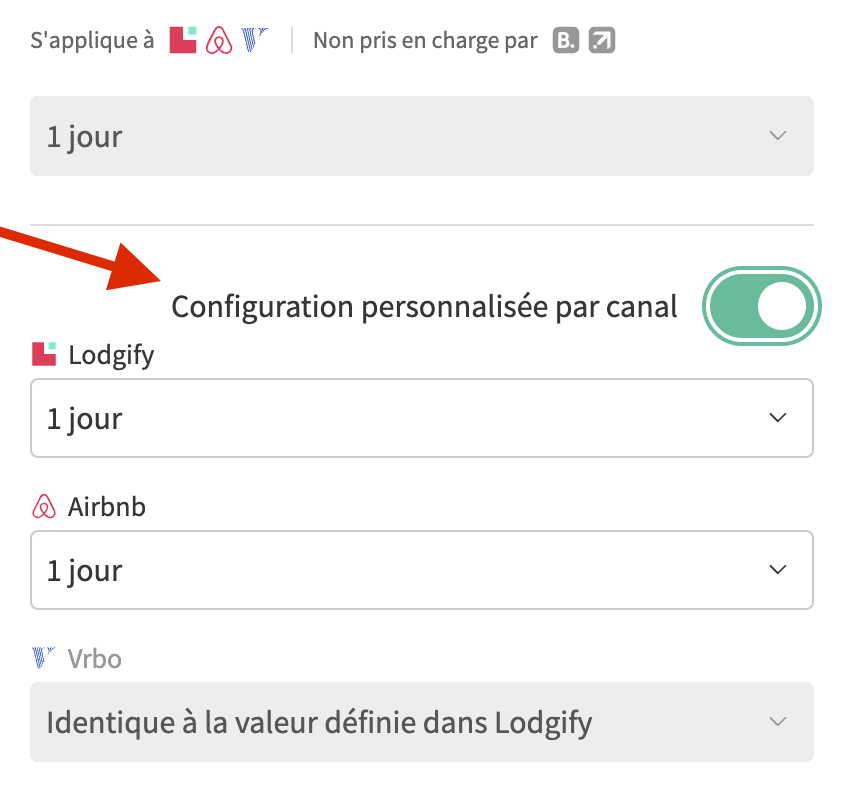Click the Vrbo logo above the Vrbo dropdown

[44, 658]
